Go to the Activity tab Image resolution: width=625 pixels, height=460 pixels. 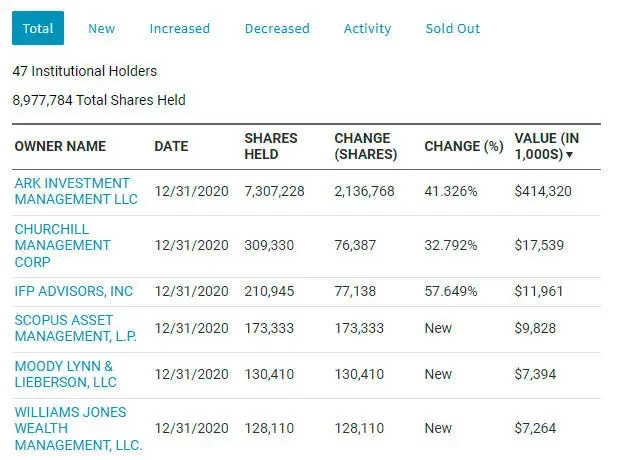[x=367, y=28]
